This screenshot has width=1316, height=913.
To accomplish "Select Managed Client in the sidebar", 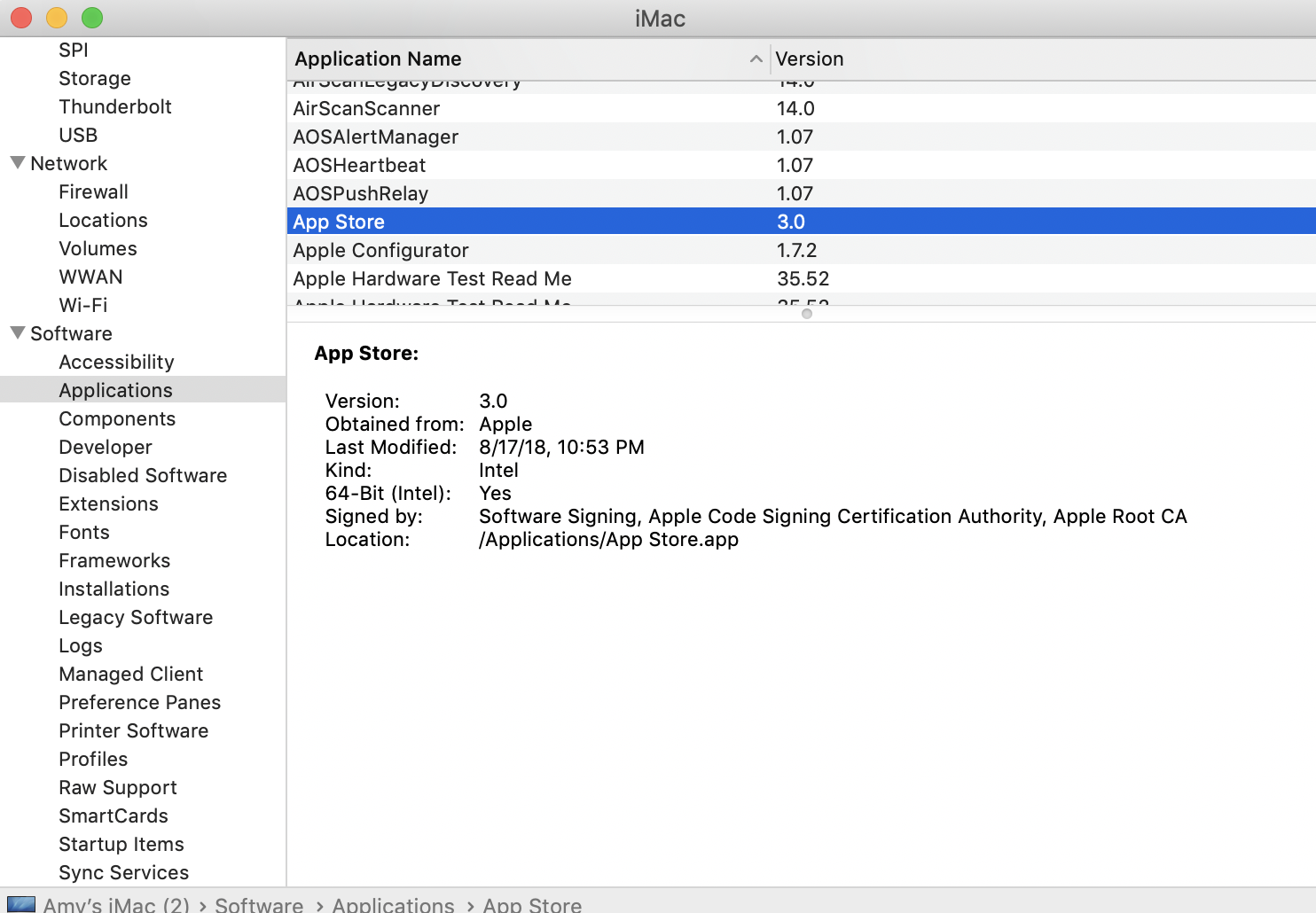I will click(x=131, y=674).
